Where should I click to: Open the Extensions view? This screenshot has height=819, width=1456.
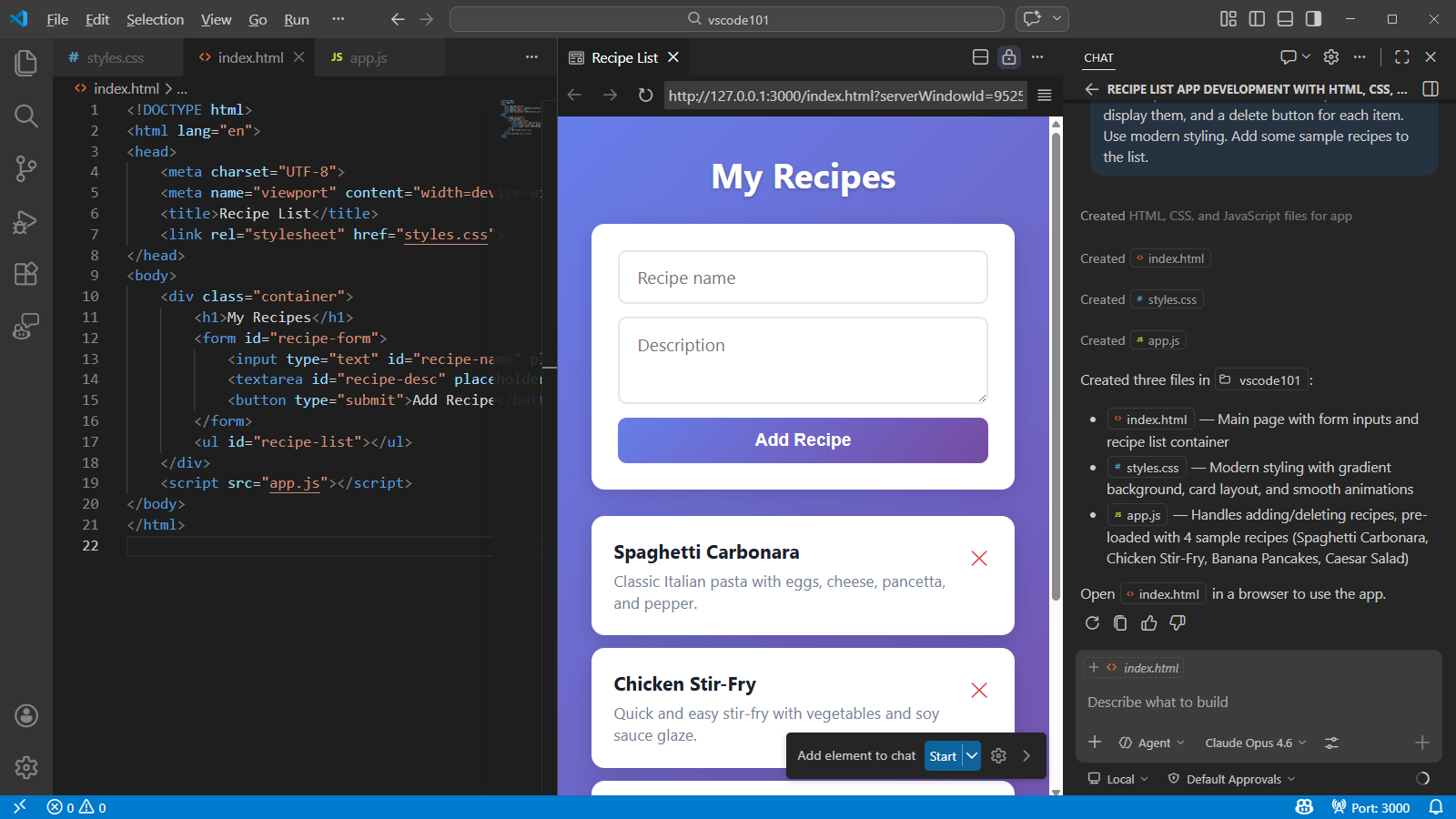click(x=25, y=273)
